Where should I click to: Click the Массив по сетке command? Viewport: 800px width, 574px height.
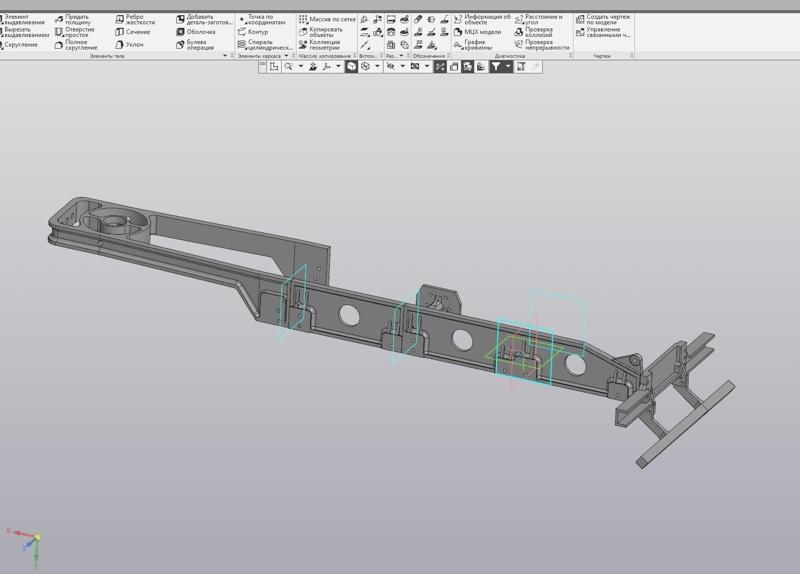327,19
